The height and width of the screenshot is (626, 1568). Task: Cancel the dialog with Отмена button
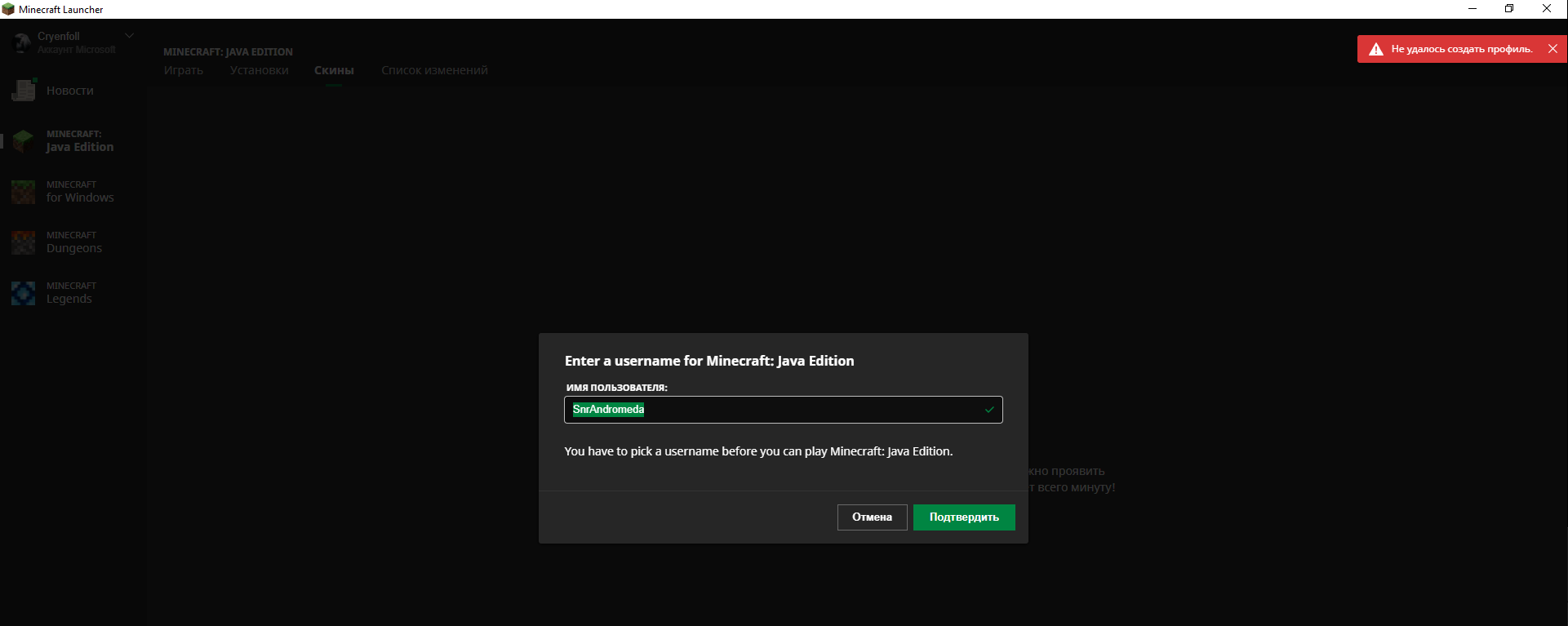tap(872, 517)
